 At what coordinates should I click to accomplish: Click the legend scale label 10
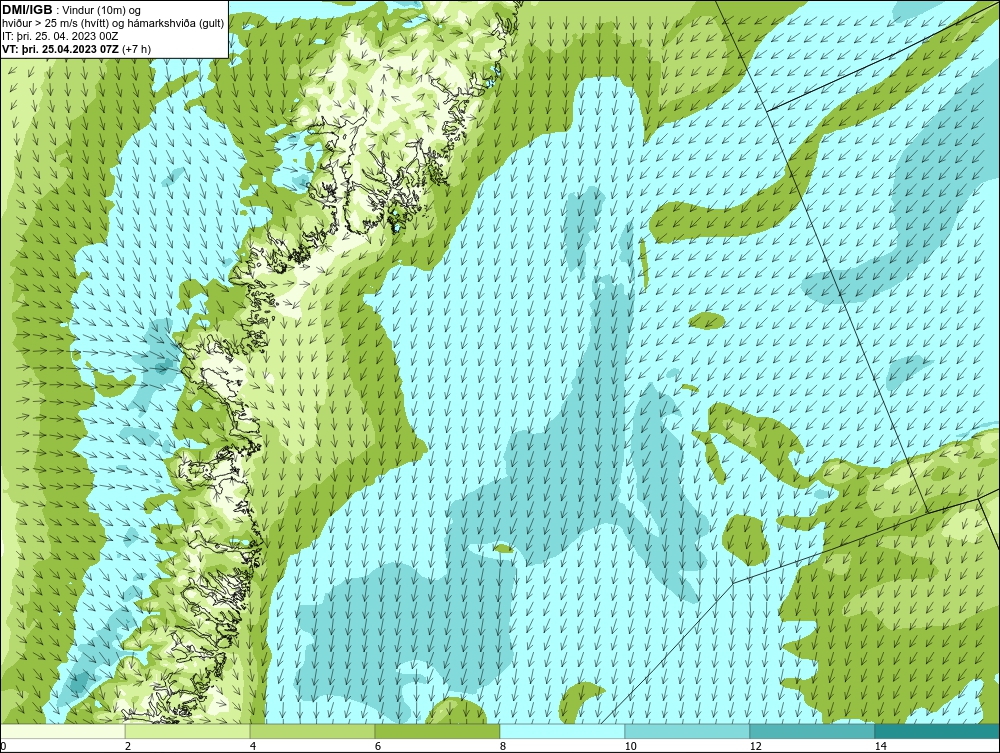click(x=631, y=746)
